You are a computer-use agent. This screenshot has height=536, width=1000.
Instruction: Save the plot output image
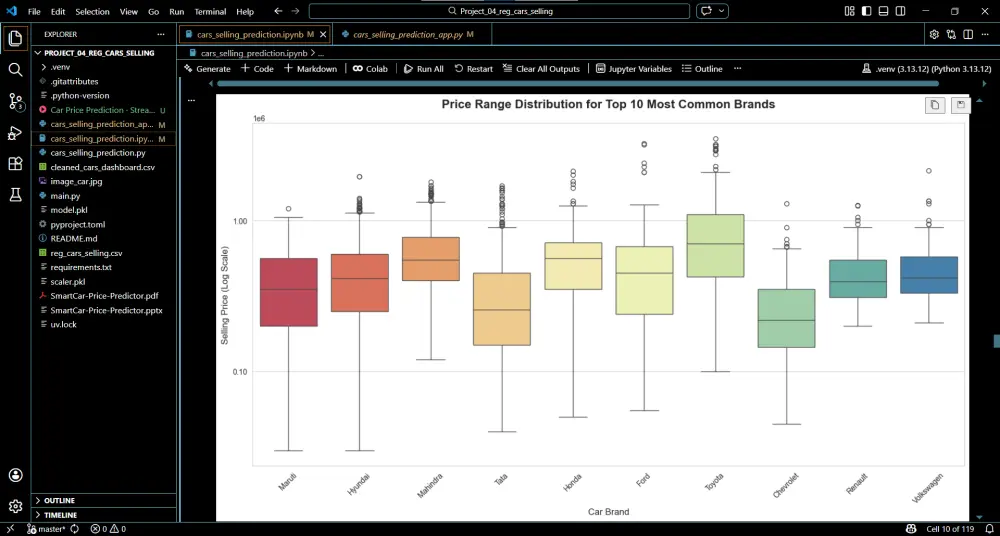(x=960, y=105)
